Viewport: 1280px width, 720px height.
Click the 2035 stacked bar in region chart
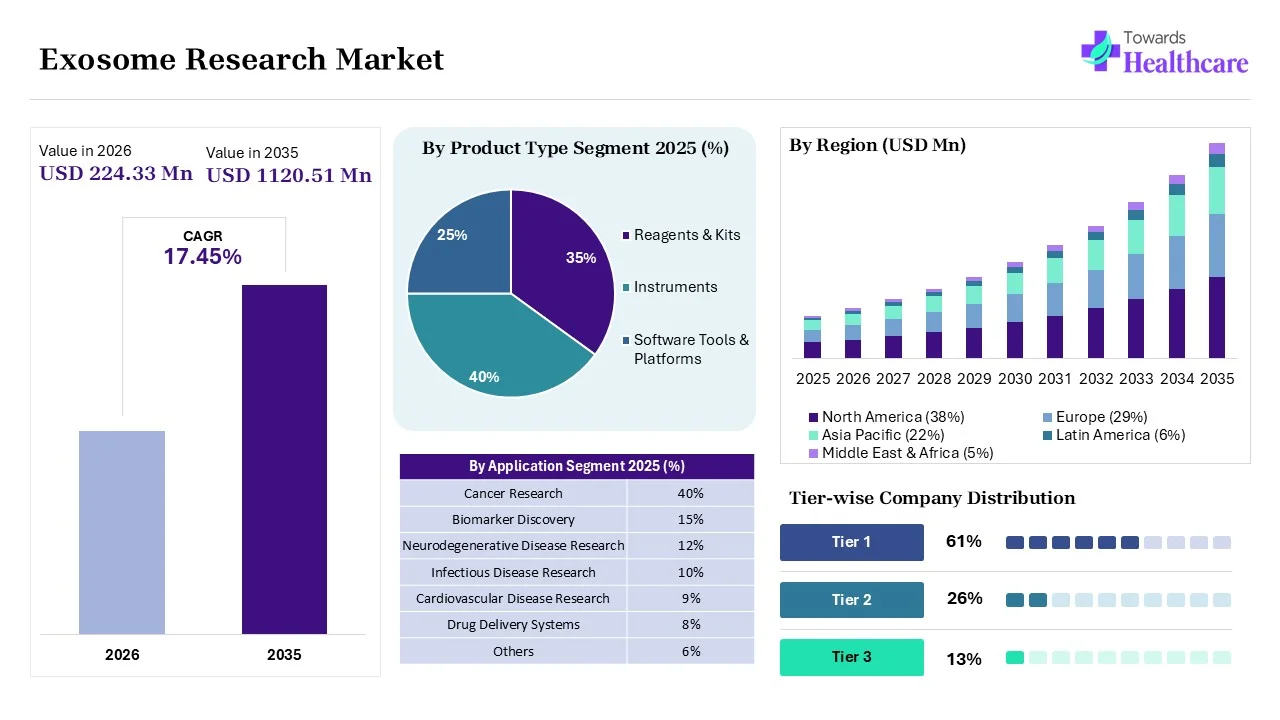(1217, 250)
